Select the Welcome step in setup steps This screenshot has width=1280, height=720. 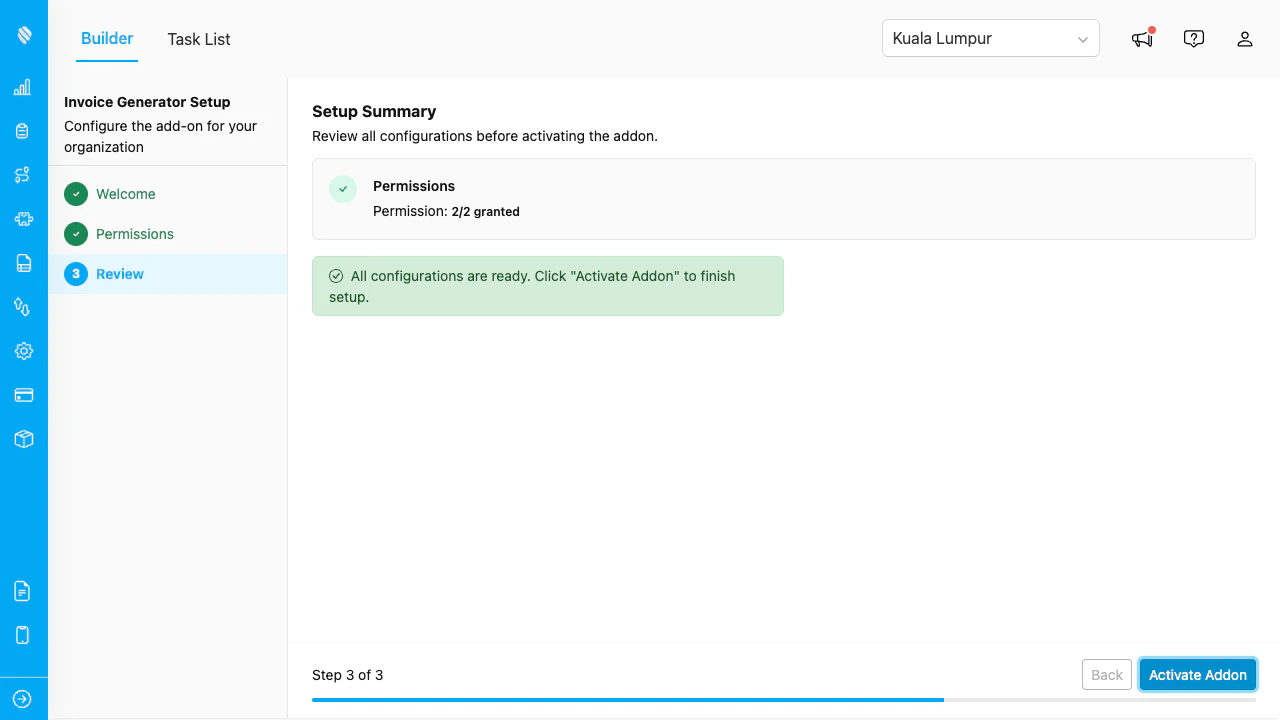126,194
